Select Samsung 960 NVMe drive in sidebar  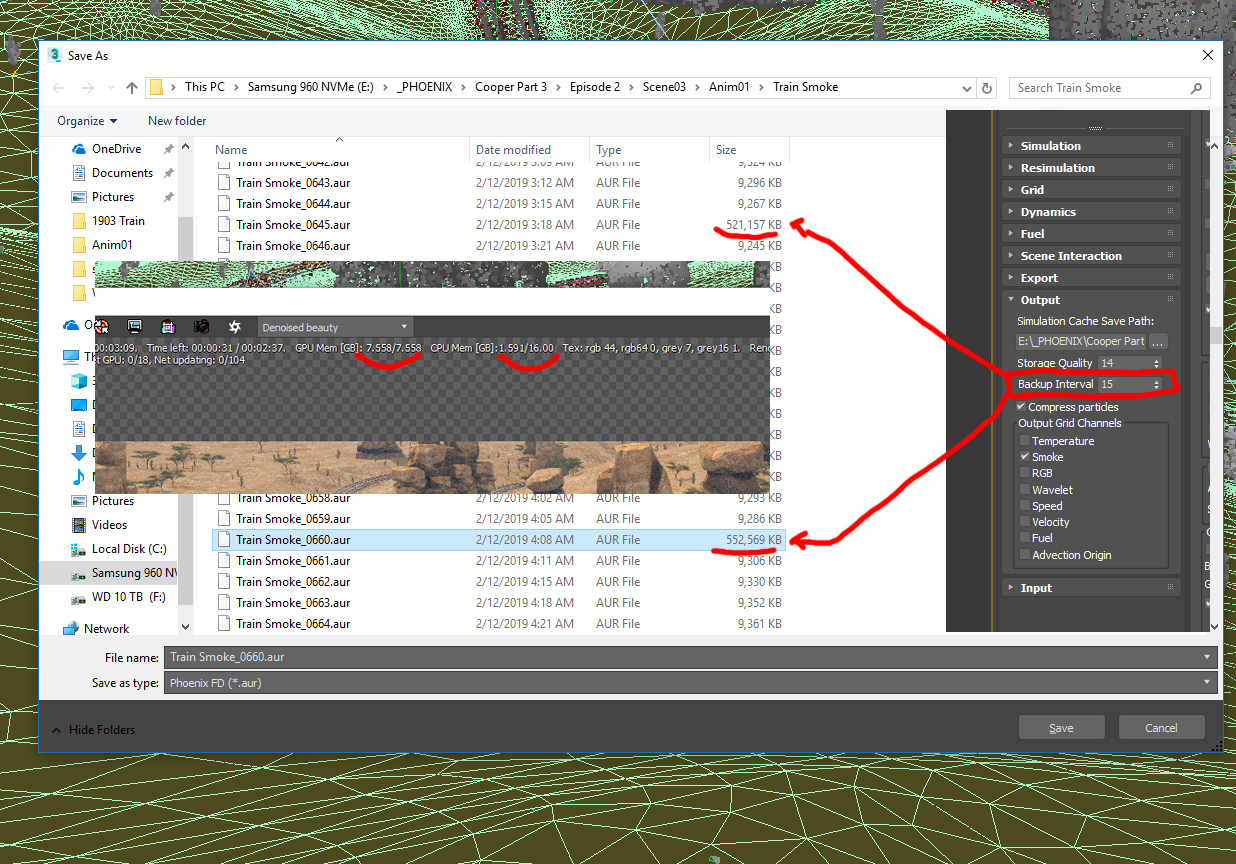(x=133, y=573)
